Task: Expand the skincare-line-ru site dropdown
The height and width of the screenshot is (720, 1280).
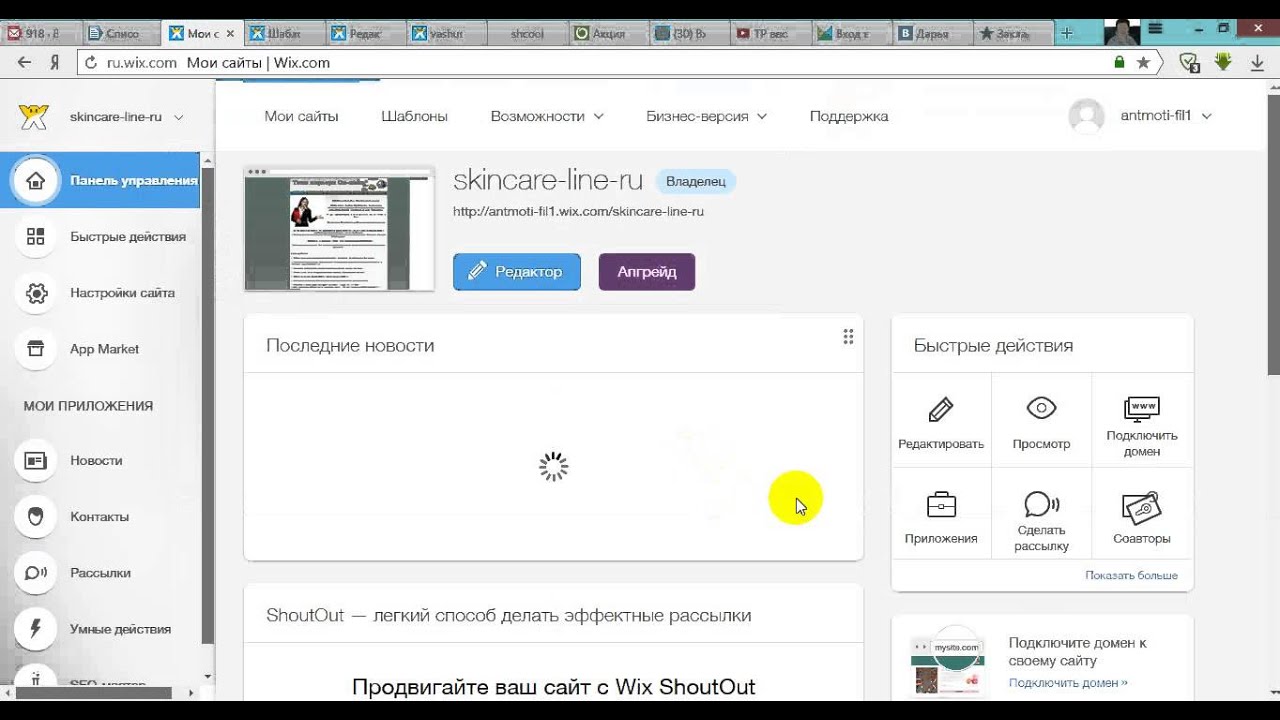Action: click(x=178, y=117)
